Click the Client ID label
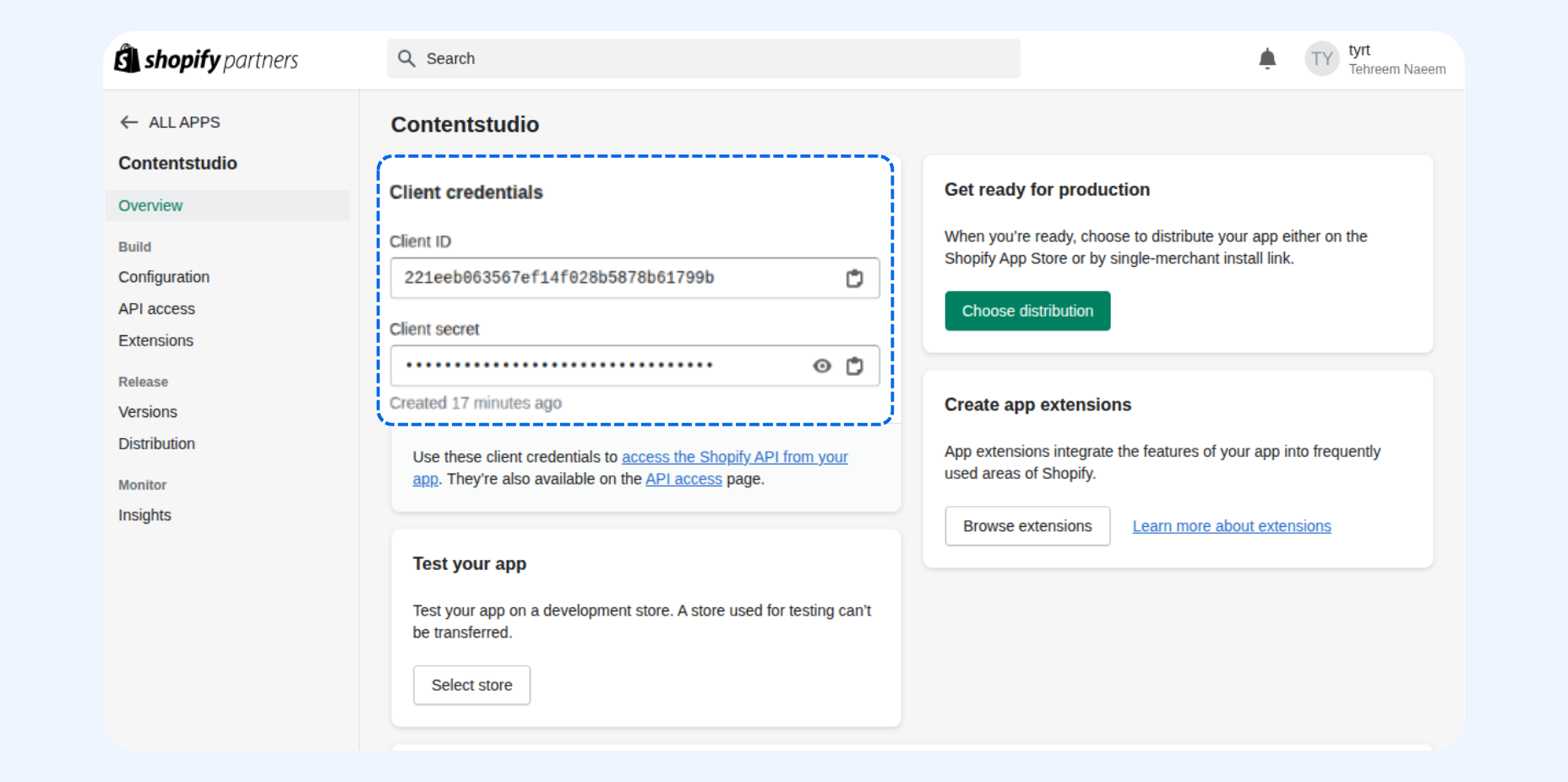The height and width of the screenshot is (782, 1568). pos(420,242)
